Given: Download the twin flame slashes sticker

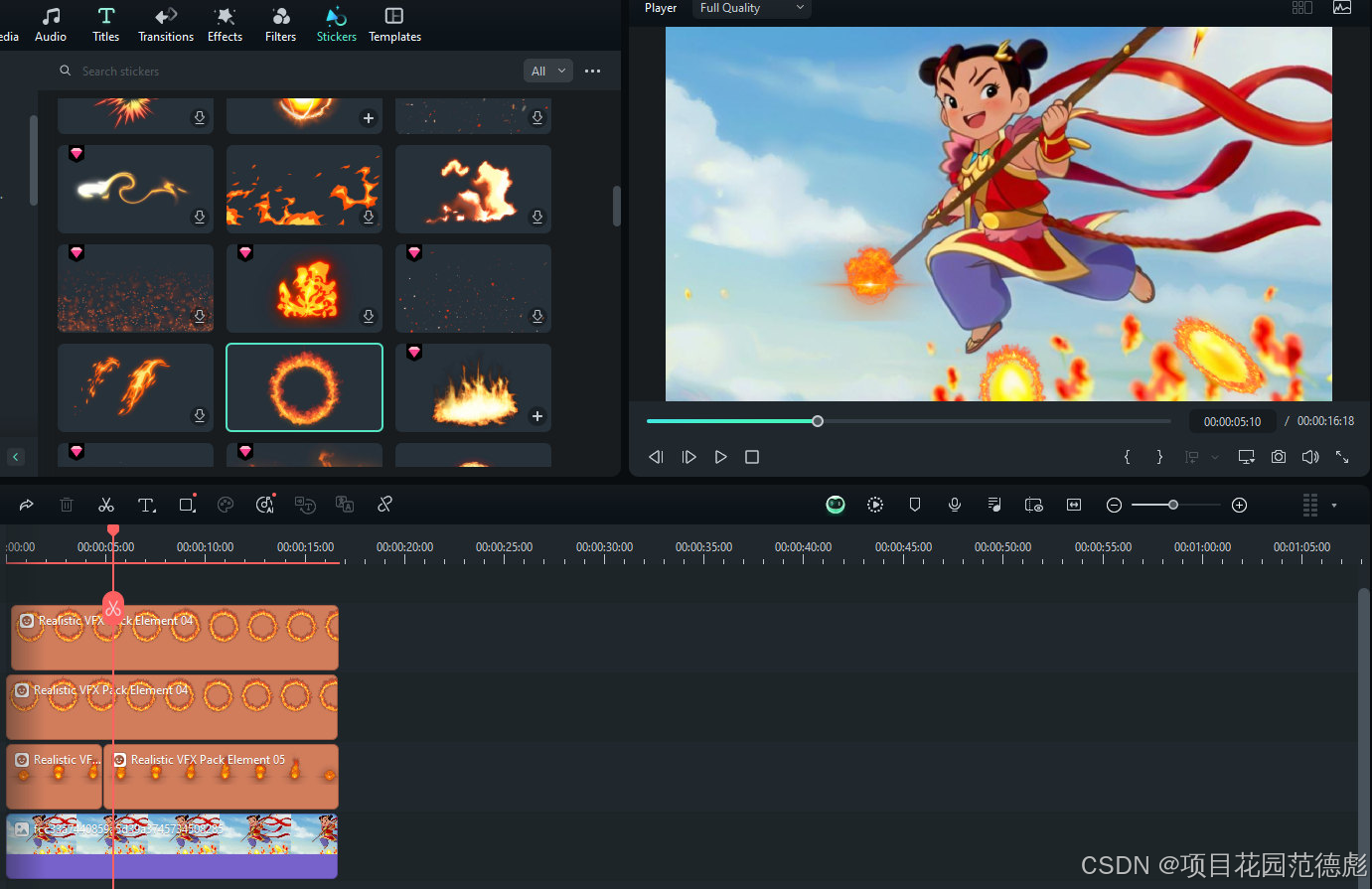Looking at the screenshot, I should [200, 415].
